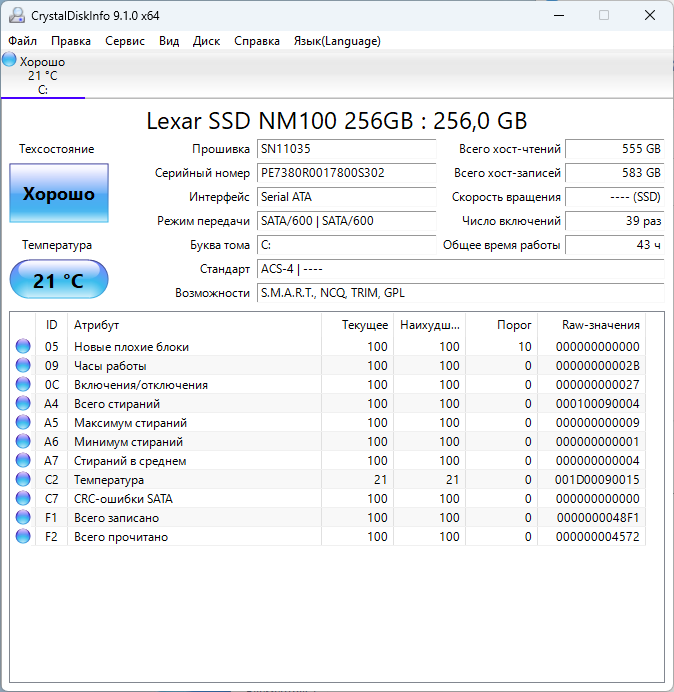Click the serial number field
674x692 pixels.
click(x=346, y=173)
